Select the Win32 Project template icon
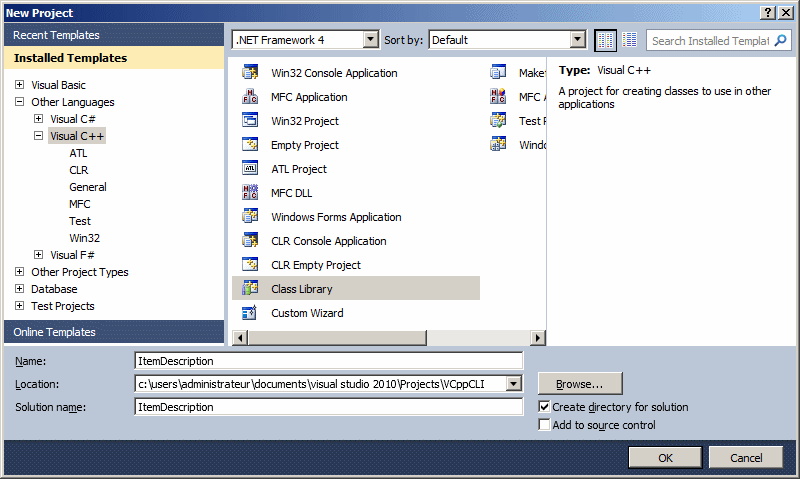Viewport: 800px width, 479px height. pyautogui.click(x=250, y=120)
